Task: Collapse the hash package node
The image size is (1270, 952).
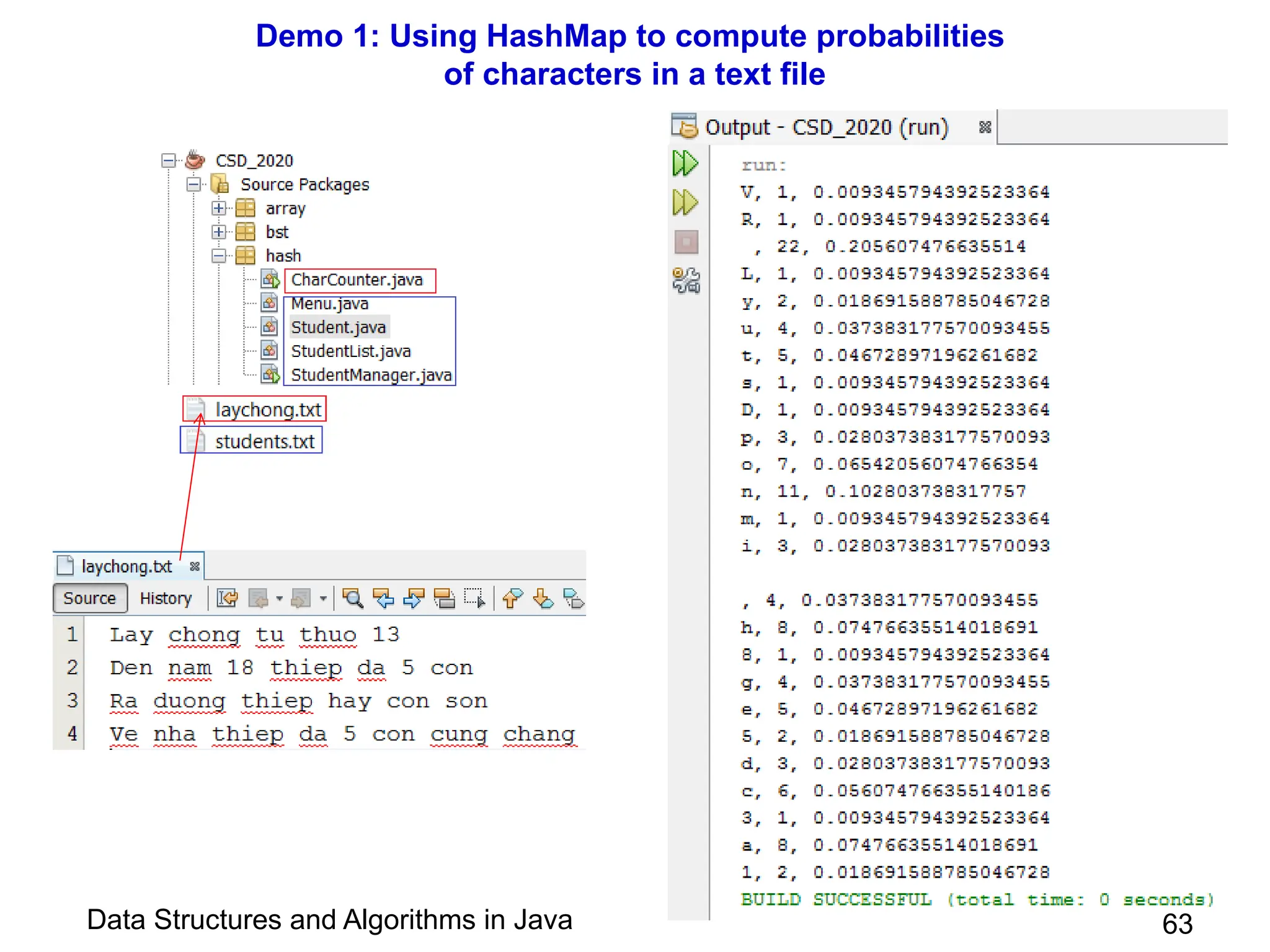Action: coord(218,255)
